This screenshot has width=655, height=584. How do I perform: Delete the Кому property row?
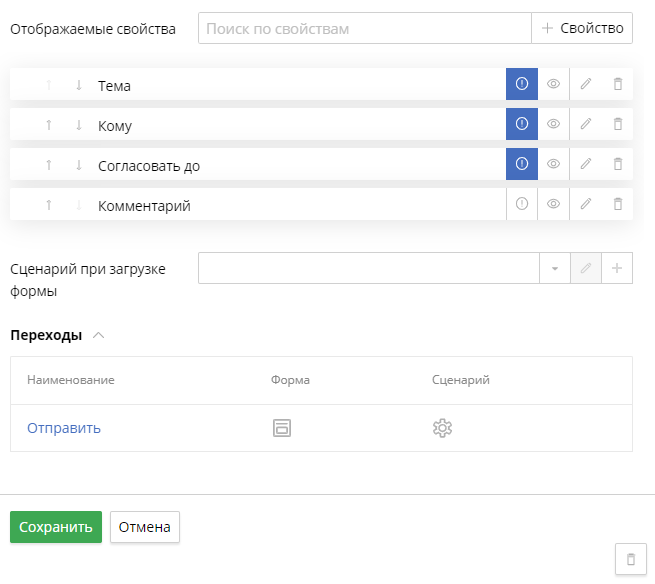tap(618, 125)
